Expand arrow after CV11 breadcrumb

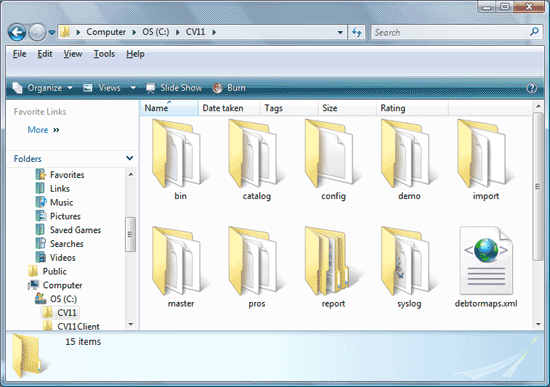[214, 32]
